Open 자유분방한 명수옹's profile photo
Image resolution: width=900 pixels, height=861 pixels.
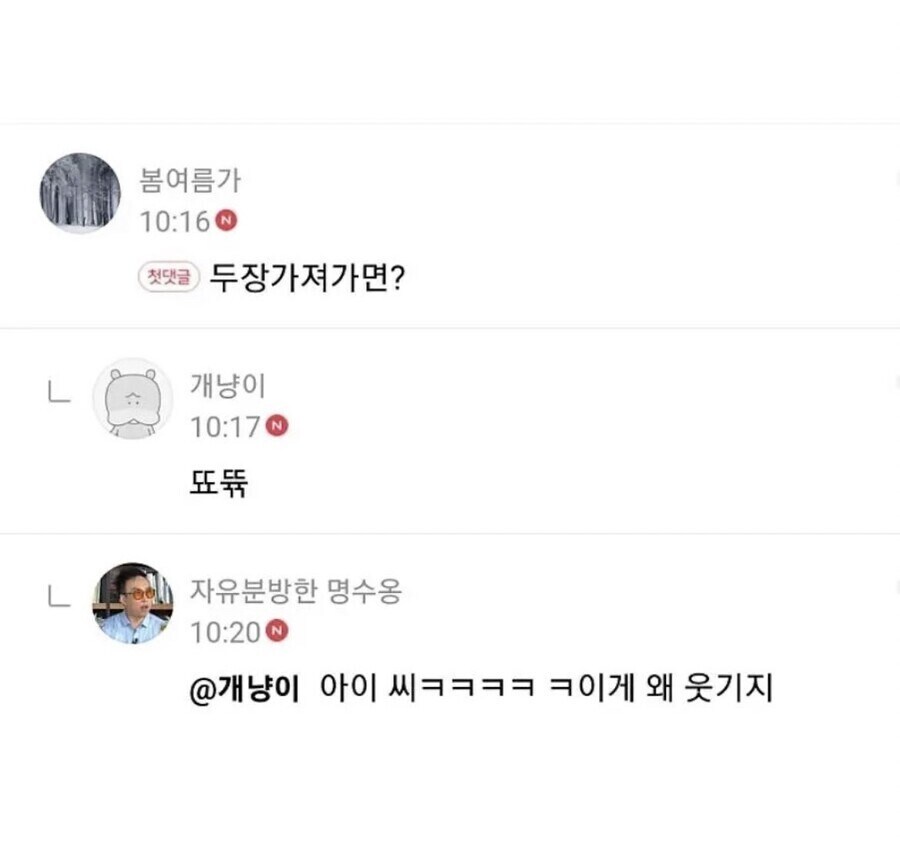[133, 604]
